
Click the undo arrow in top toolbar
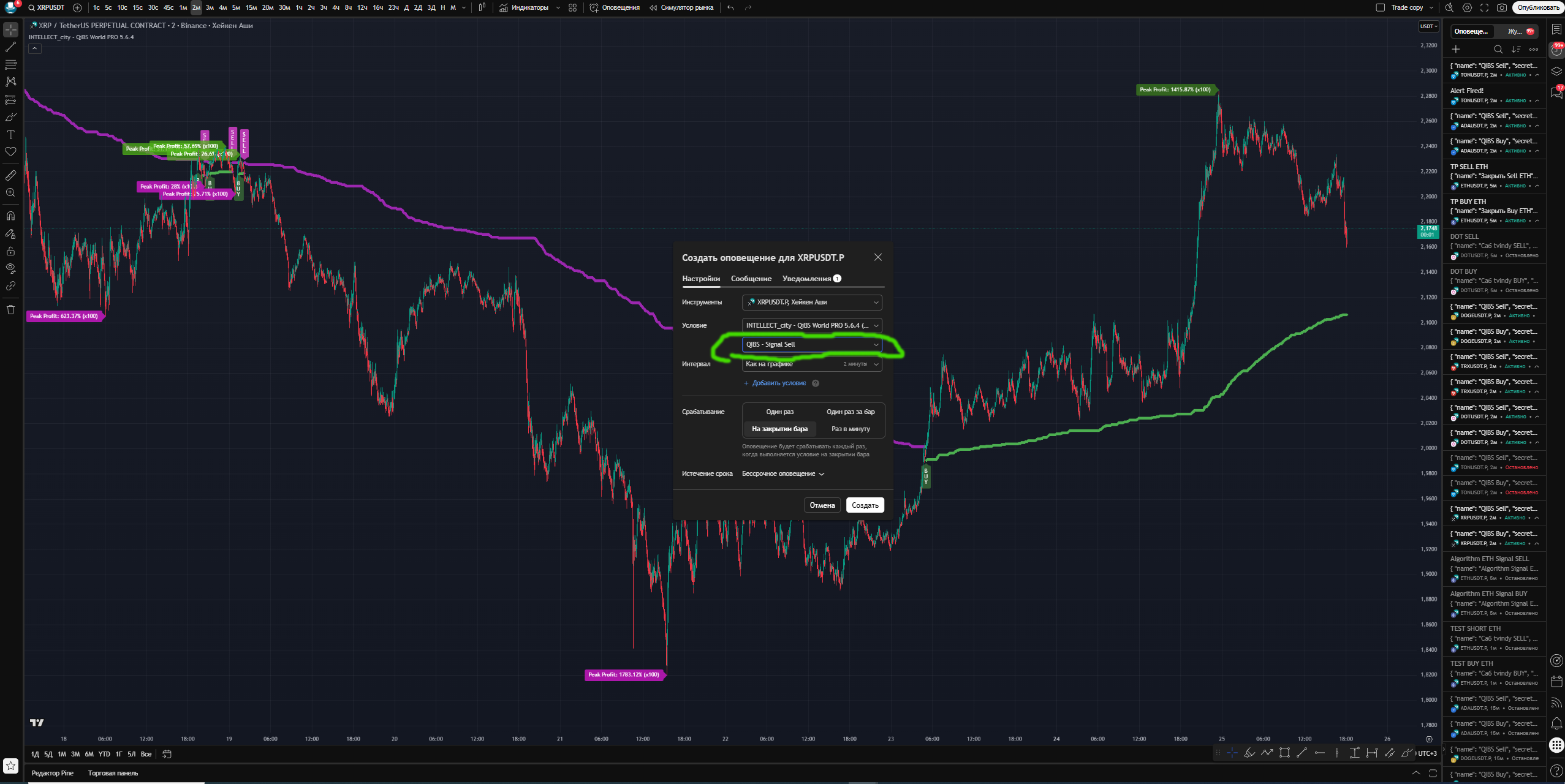730,7
